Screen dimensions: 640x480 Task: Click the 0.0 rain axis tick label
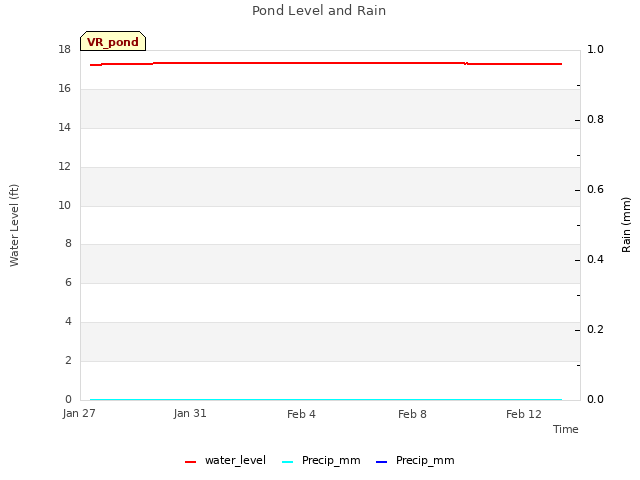point(595,399)
